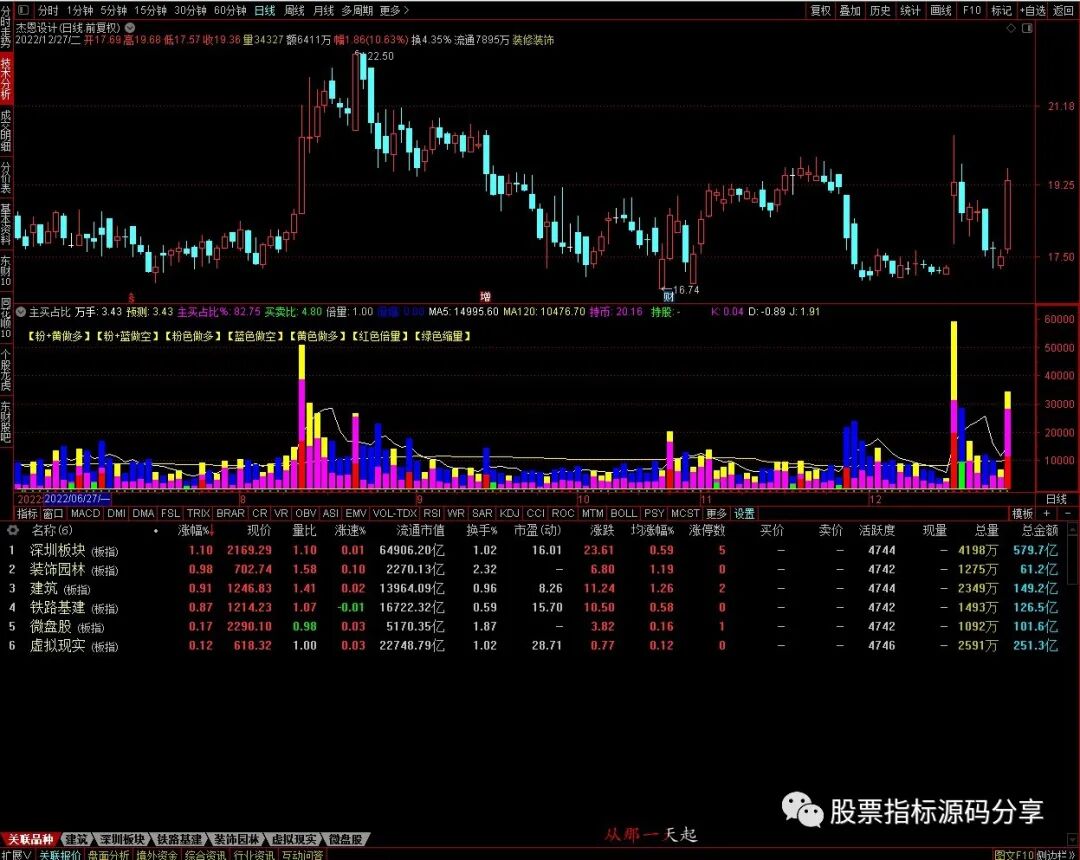Open the settings gear in the quote table header

[x=12, y=530]
